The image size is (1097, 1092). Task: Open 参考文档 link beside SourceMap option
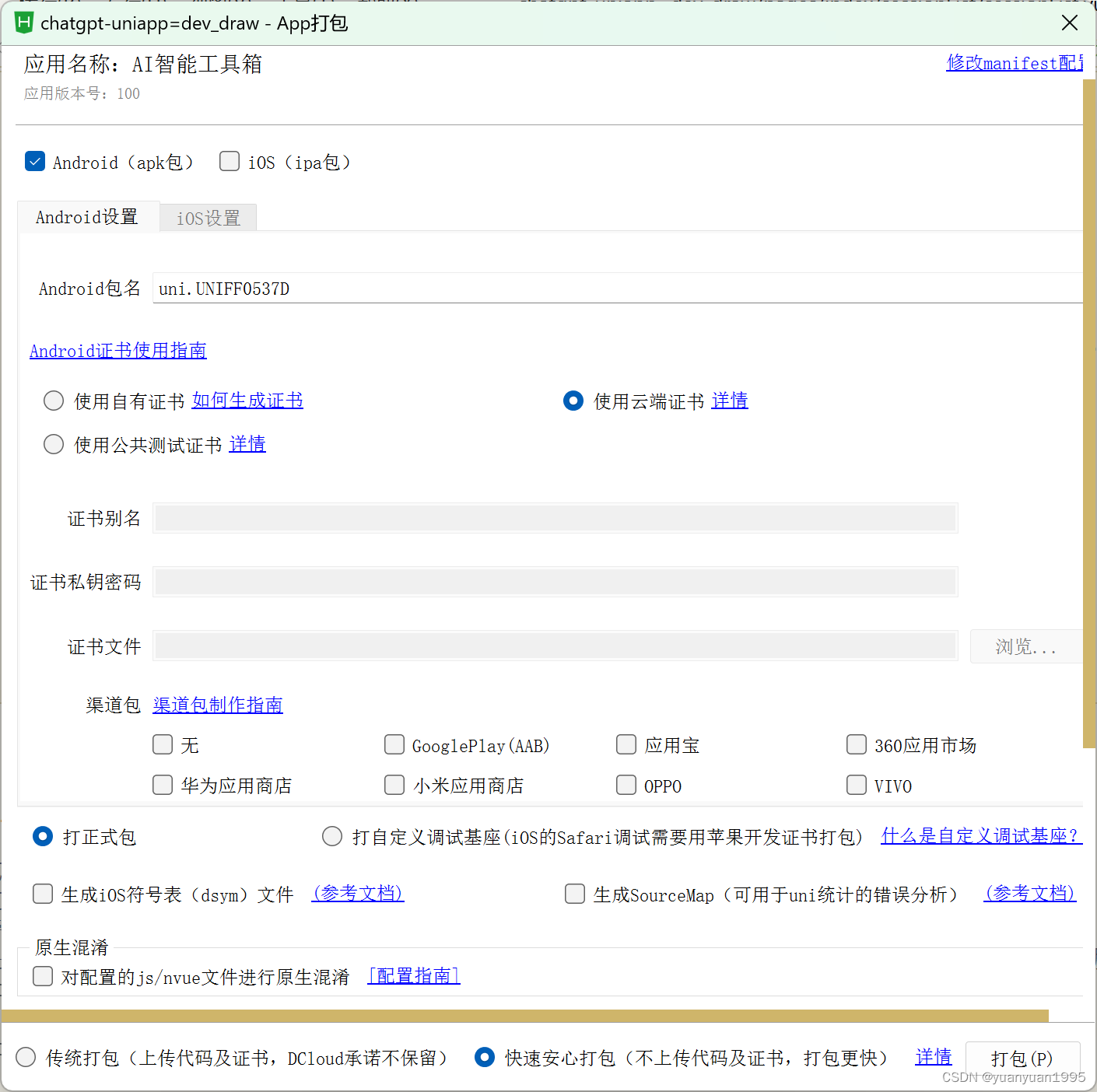point(1030,894)
